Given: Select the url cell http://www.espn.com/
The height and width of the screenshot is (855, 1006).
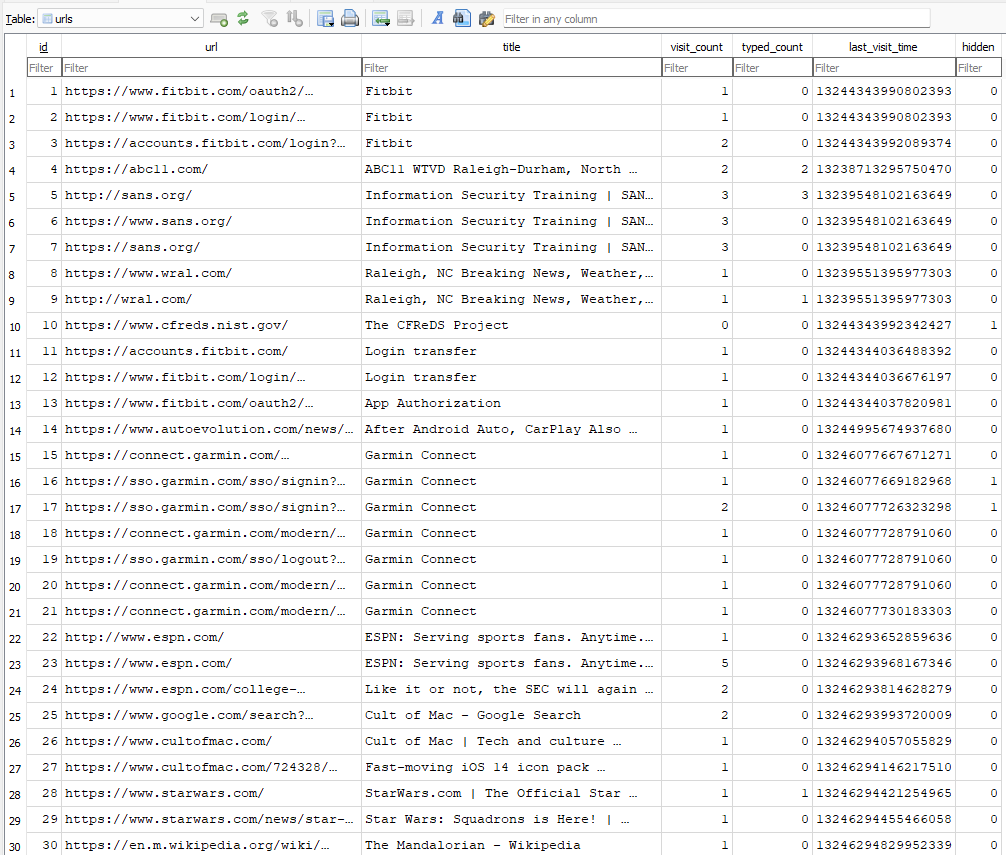Looking at the screenshot, I should point(212,638).
